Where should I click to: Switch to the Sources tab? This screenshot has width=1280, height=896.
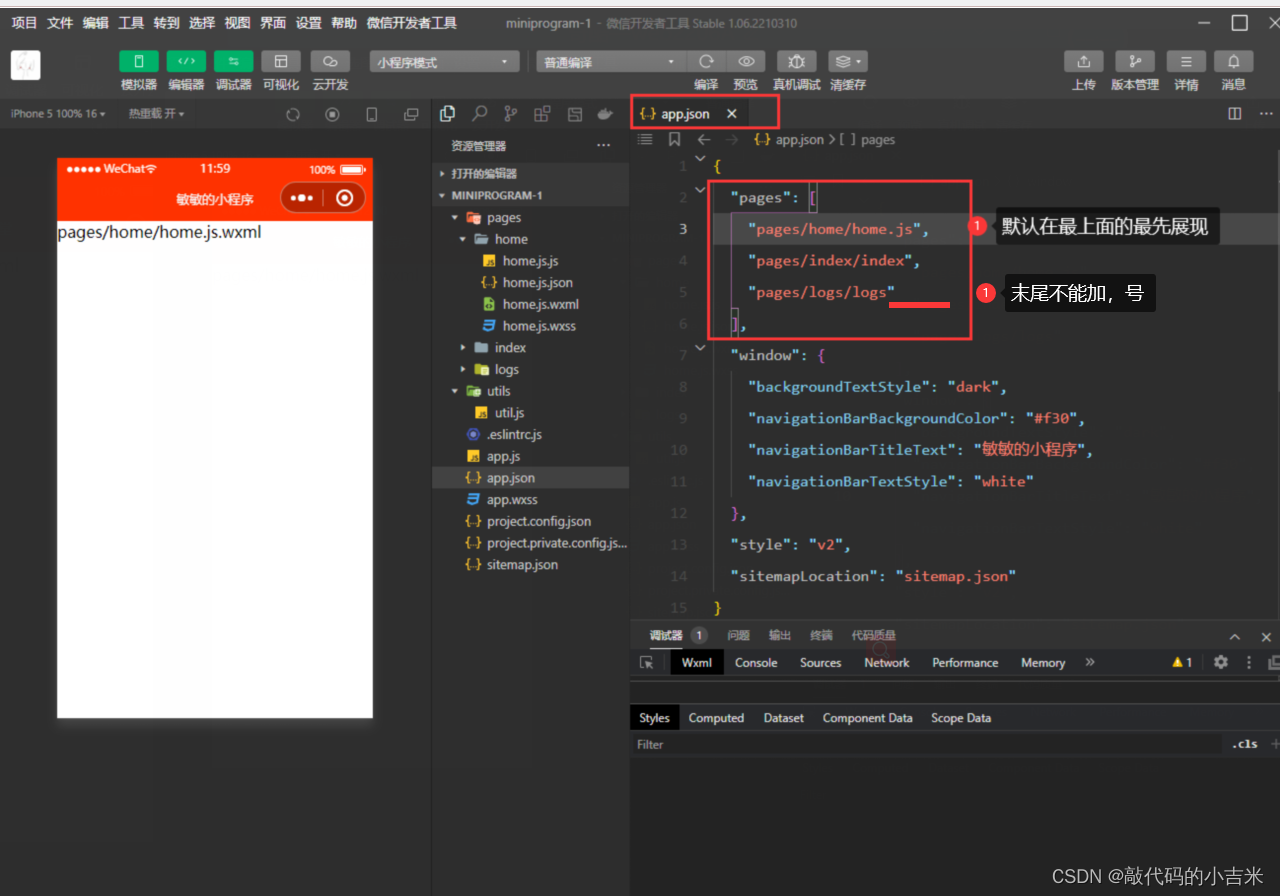821,663
